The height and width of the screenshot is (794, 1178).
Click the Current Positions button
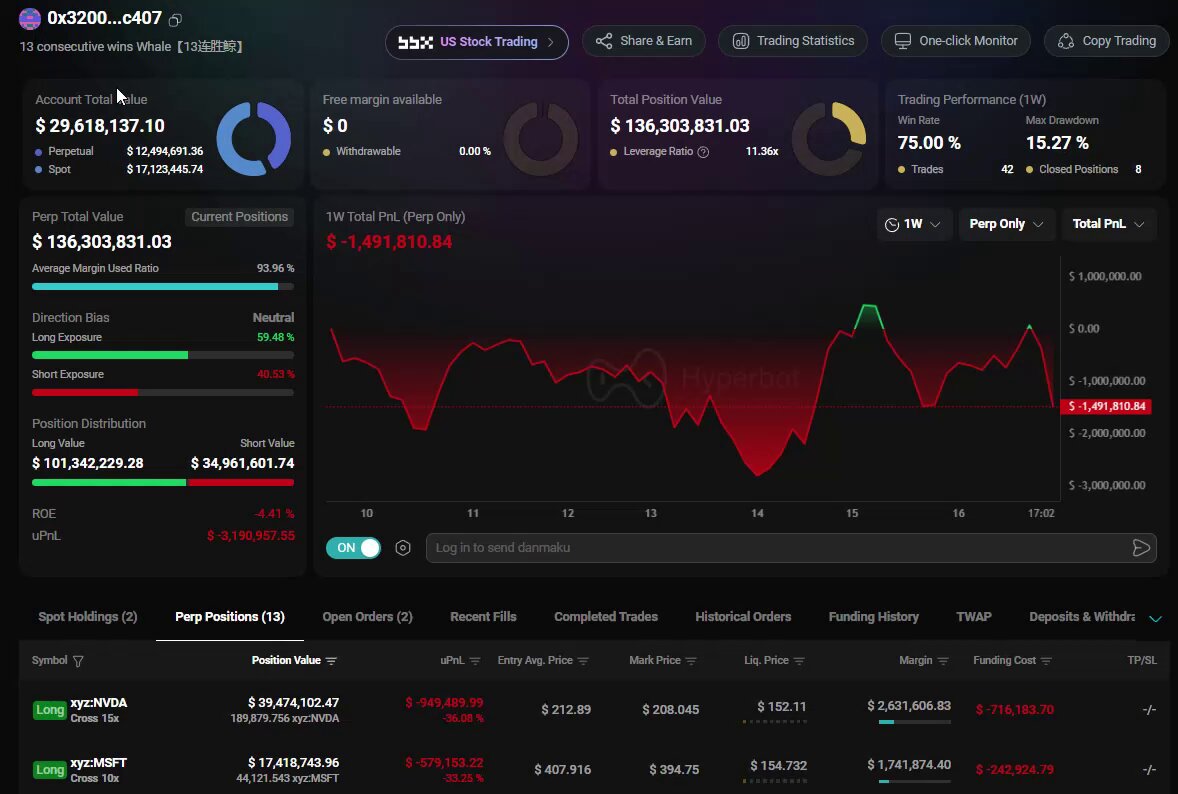(x=240, y=217)
